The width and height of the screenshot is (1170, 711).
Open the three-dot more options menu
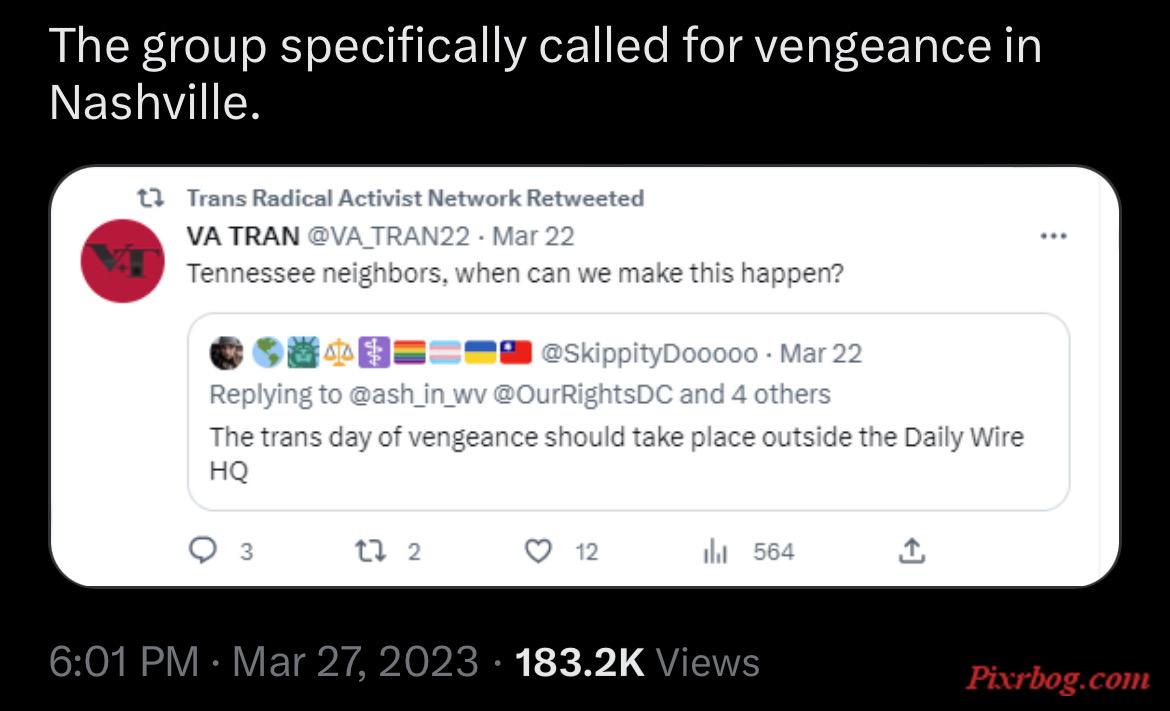[1053, 236]
